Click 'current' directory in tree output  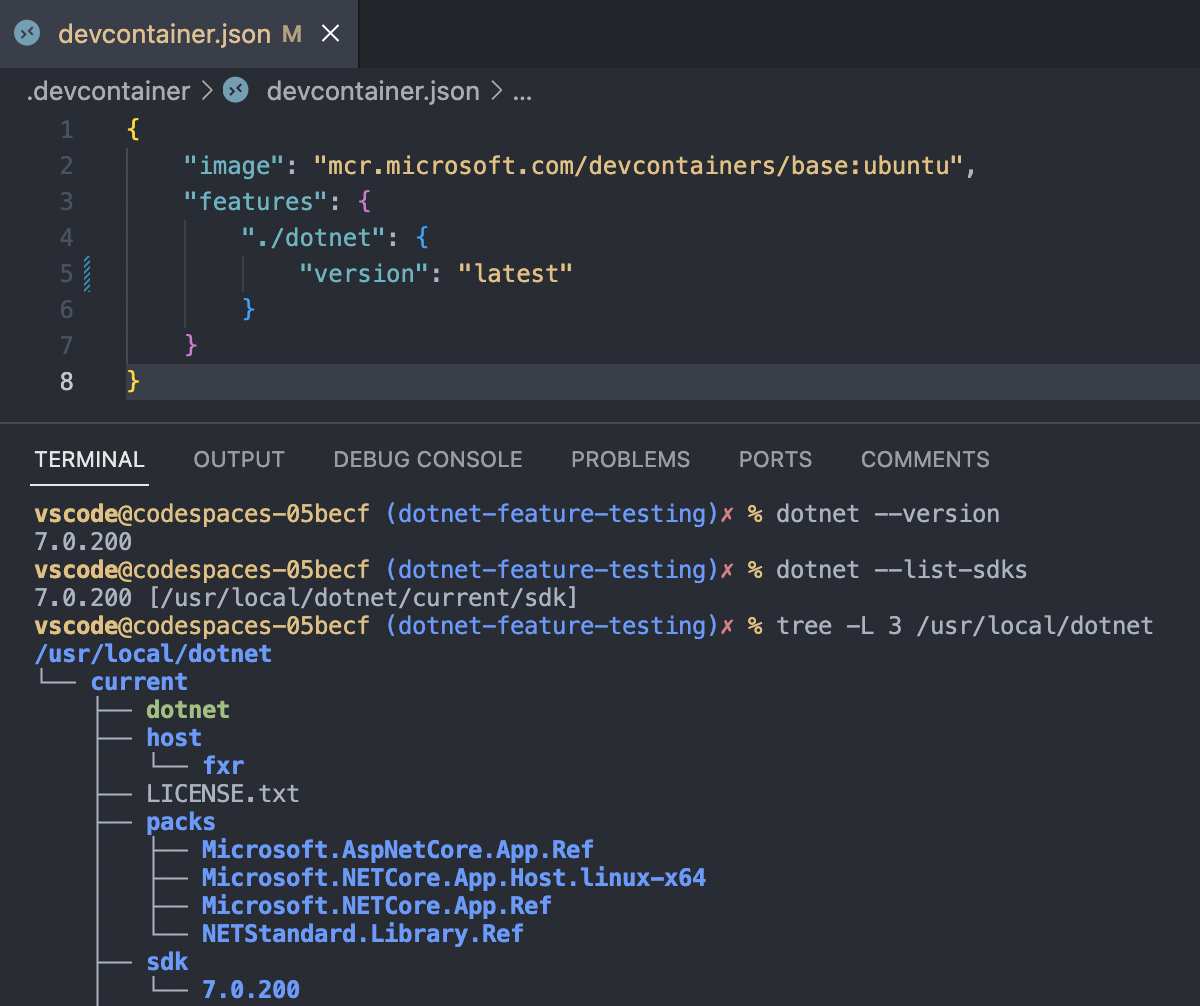coord(139,682)
